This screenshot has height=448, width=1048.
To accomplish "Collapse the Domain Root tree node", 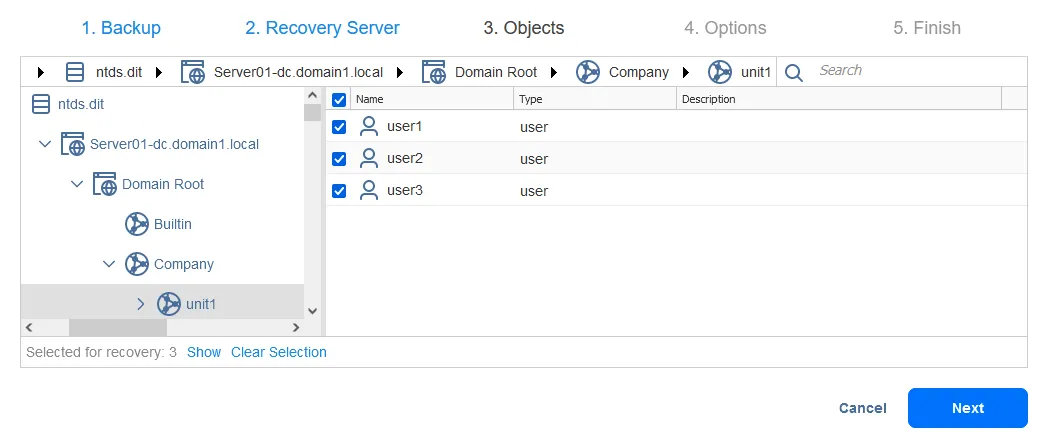I will 77,184.
